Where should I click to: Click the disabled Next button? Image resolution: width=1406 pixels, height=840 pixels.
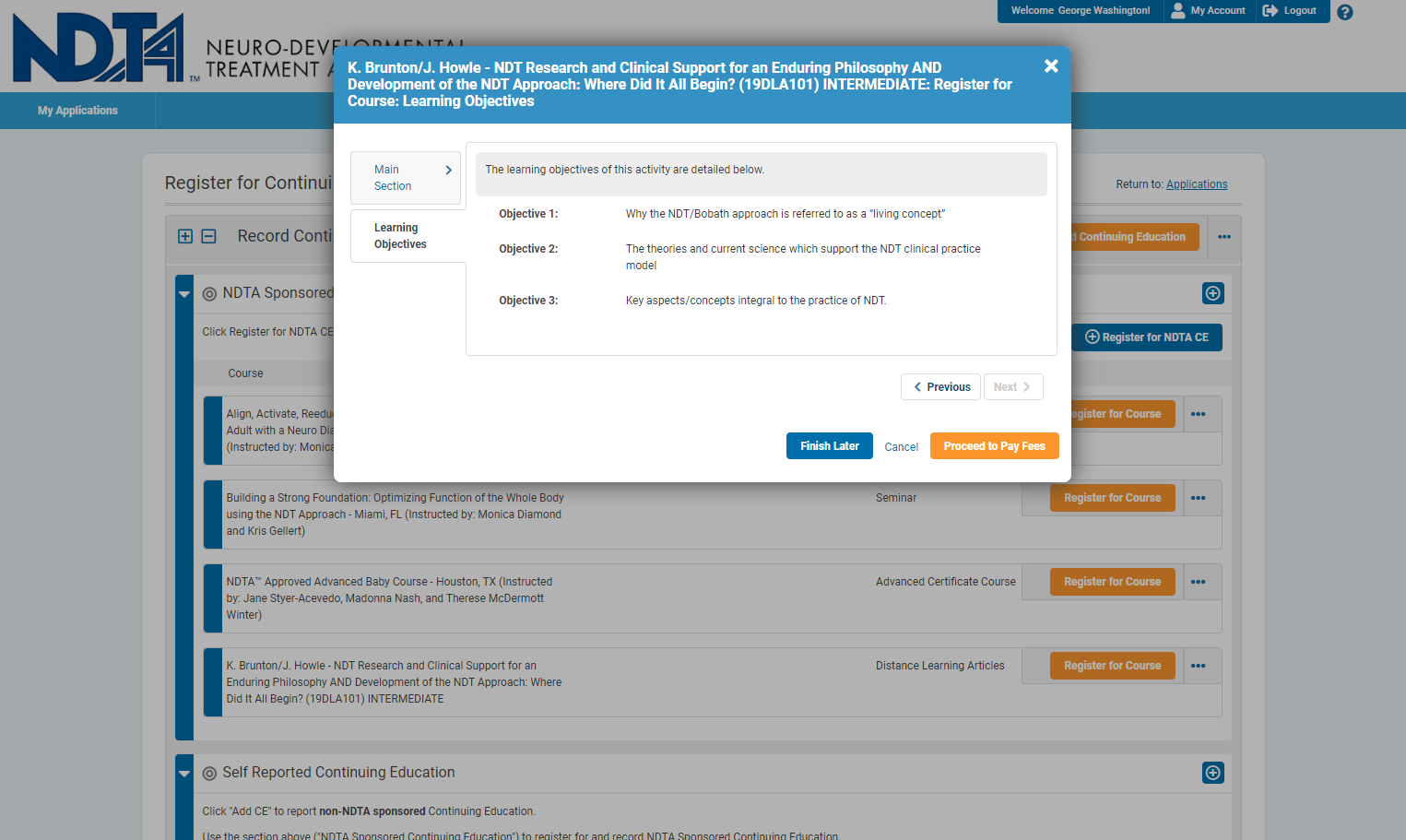(x=1013, y=387)
